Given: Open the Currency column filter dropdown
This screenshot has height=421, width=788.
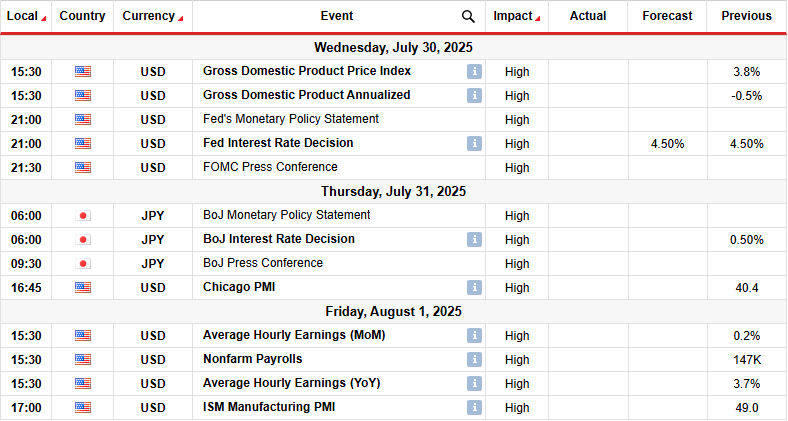Looking at the screenshot, I should click(180, 18).
